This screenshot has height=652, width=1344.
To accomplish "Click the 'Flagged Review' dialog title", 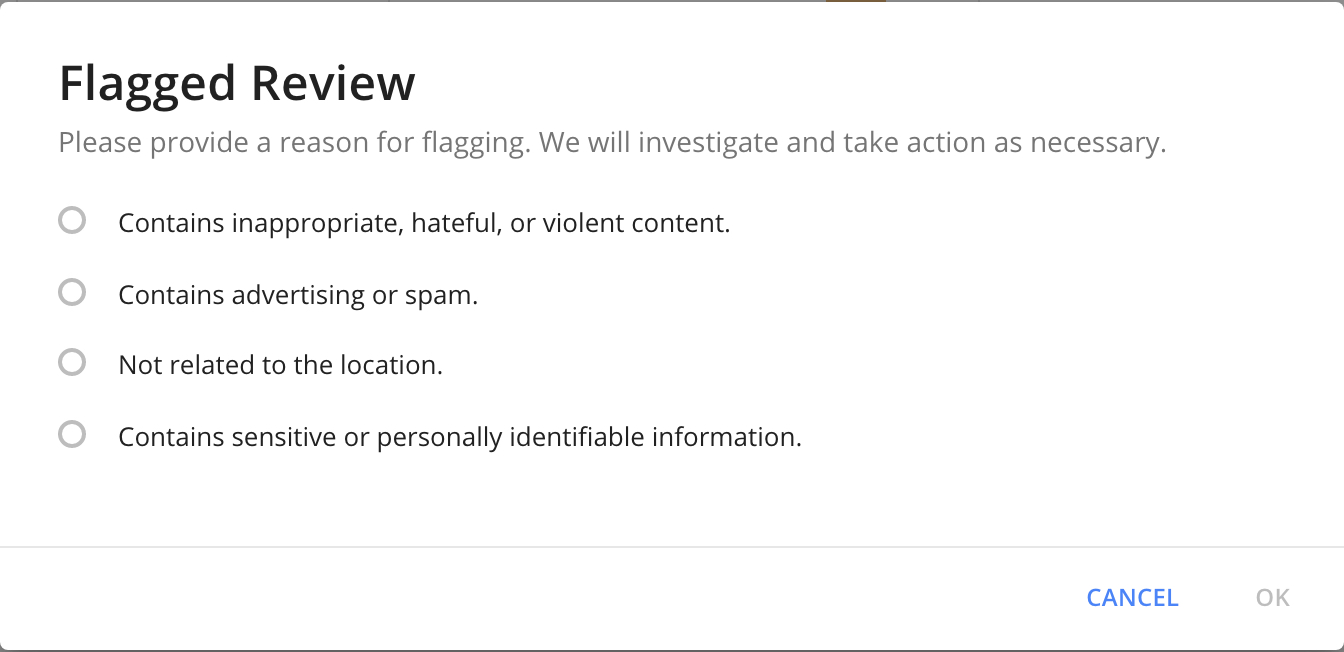I will 237,84.
